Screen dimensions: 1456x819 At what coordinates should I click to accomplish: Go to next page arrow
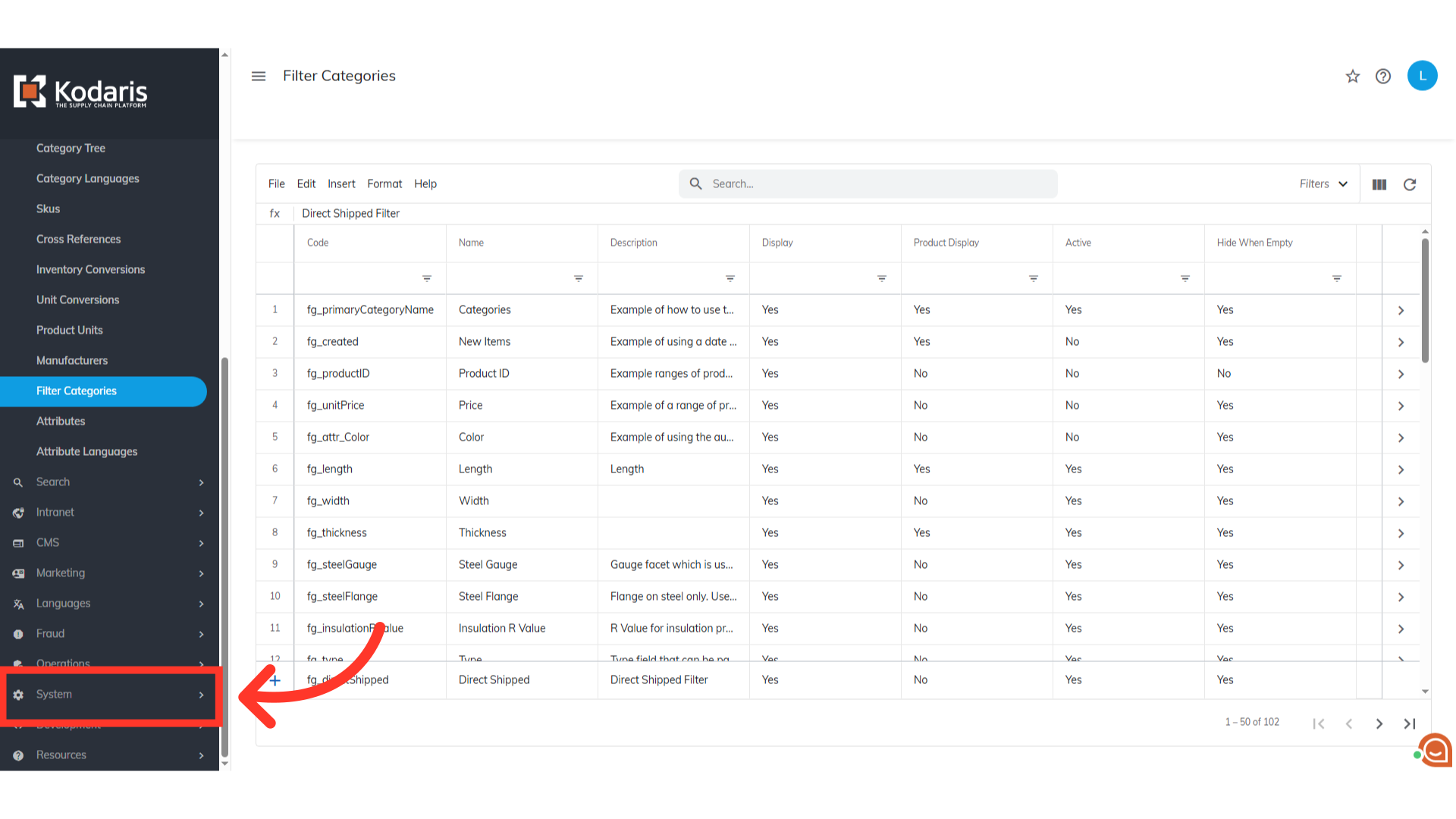coord(1379,723)
